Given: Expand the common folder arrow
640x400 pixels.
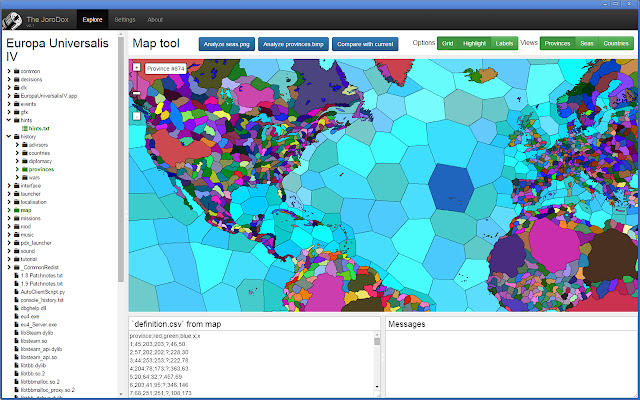Looking at the screenshot, I should [x=9, y=71].
